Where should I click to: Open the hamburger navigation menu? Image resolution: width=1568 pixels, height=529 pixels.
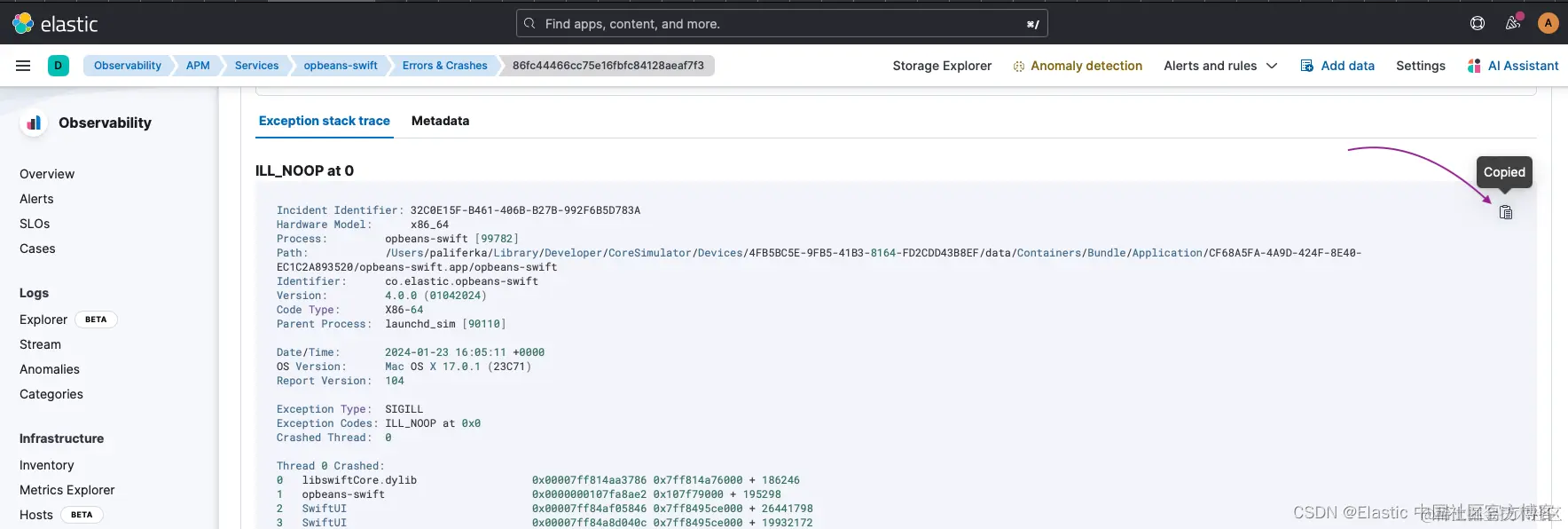pos(23,66)
